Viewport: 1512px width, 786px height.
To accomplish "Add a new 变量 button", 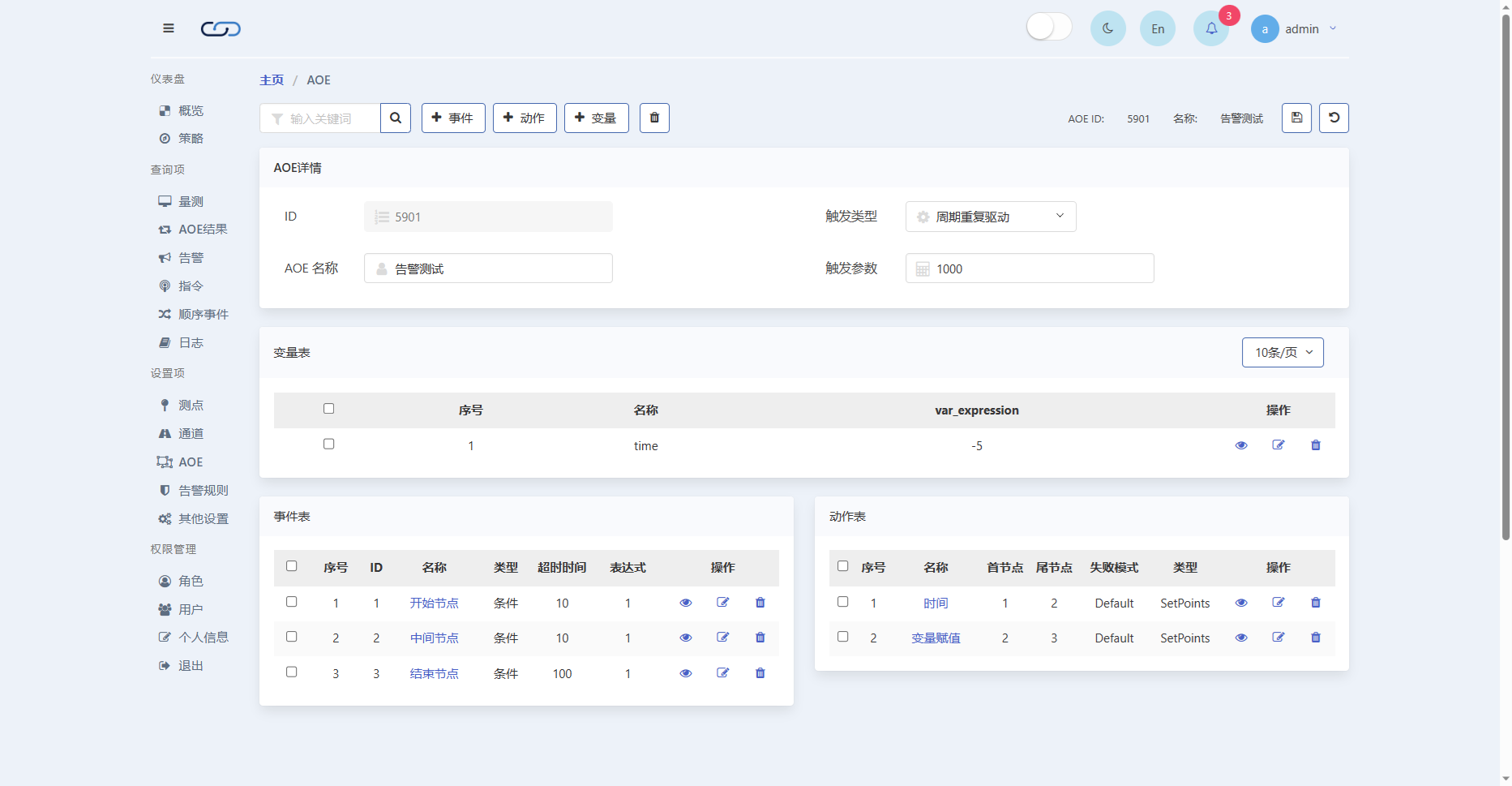I will [597, 118].
